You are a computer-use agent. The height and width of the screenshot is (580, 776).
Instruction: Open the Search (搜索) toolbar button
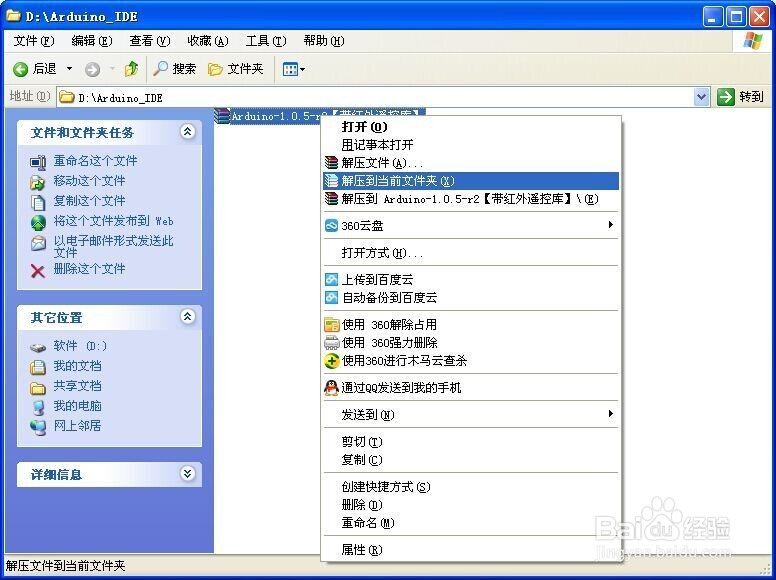pyautogui.click(x=174, y=69)
